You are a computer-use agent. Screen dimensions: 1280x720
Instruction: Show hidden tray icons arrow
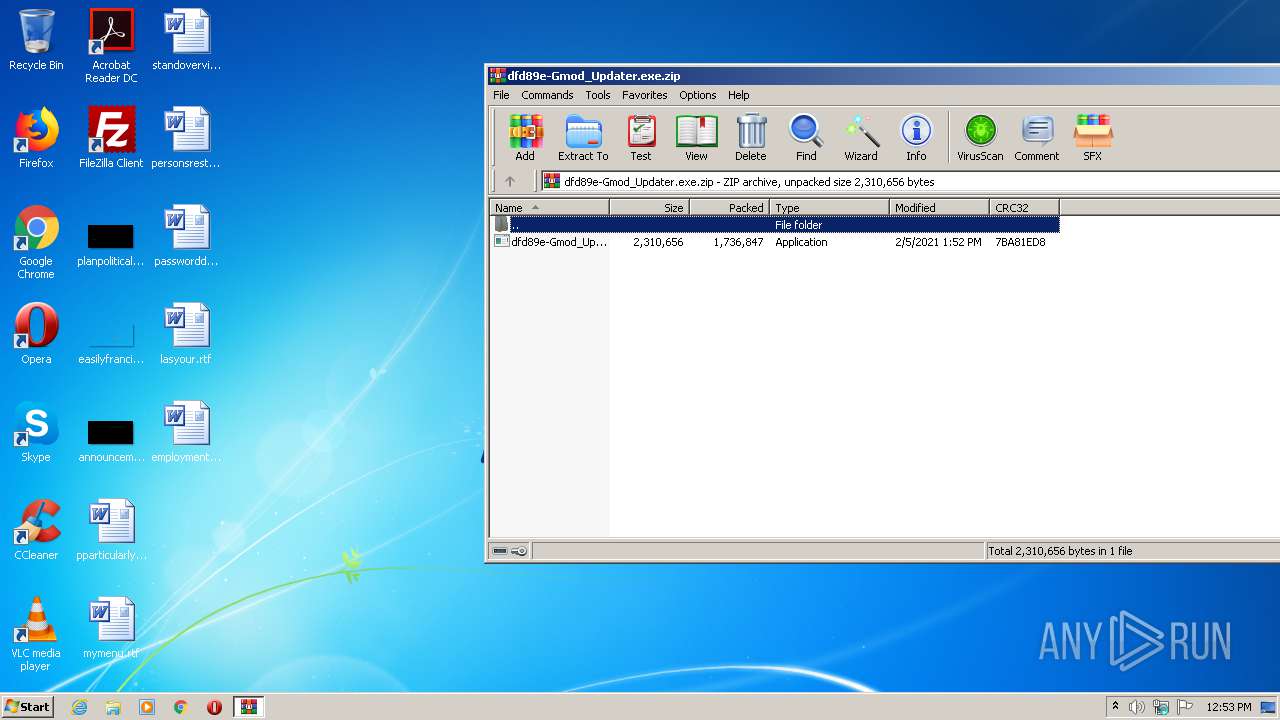click(x=1115, y=706)
